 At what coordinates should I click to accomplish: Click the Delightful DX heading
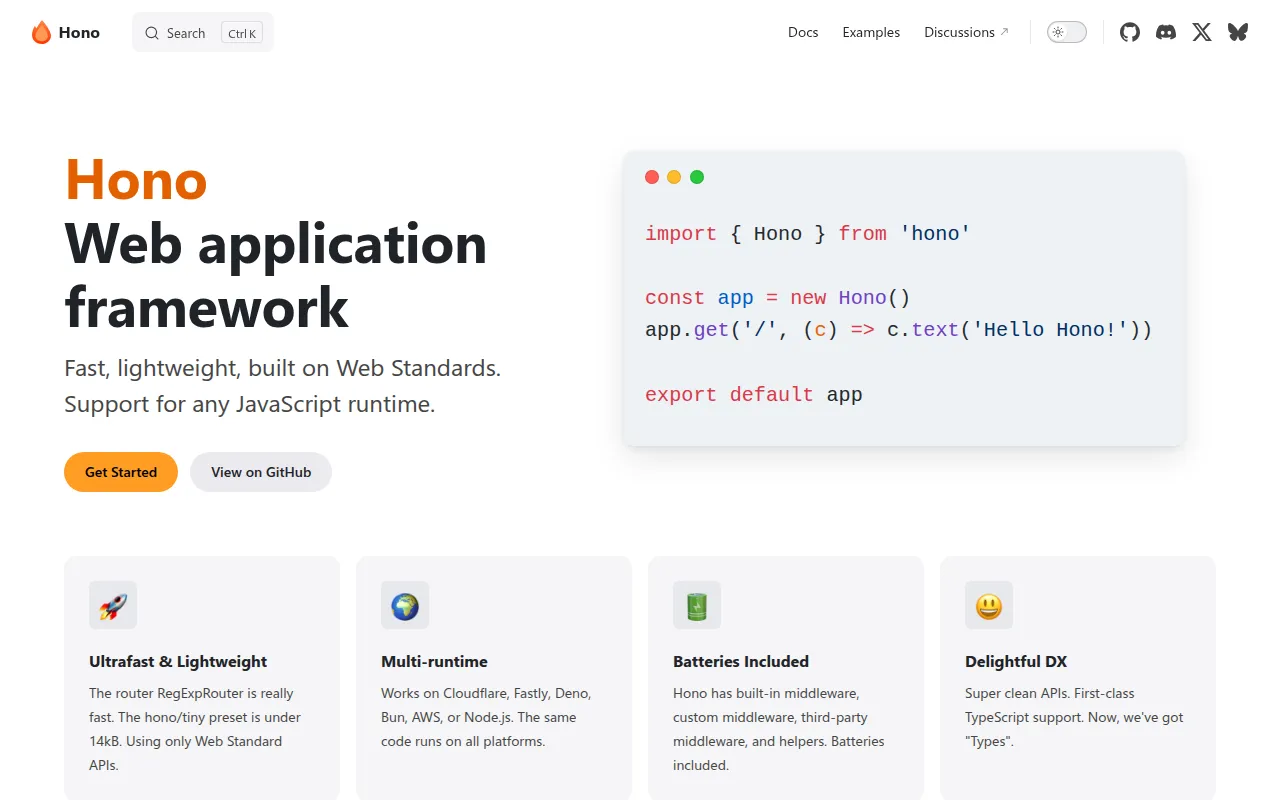click(x=1016, y=661)
